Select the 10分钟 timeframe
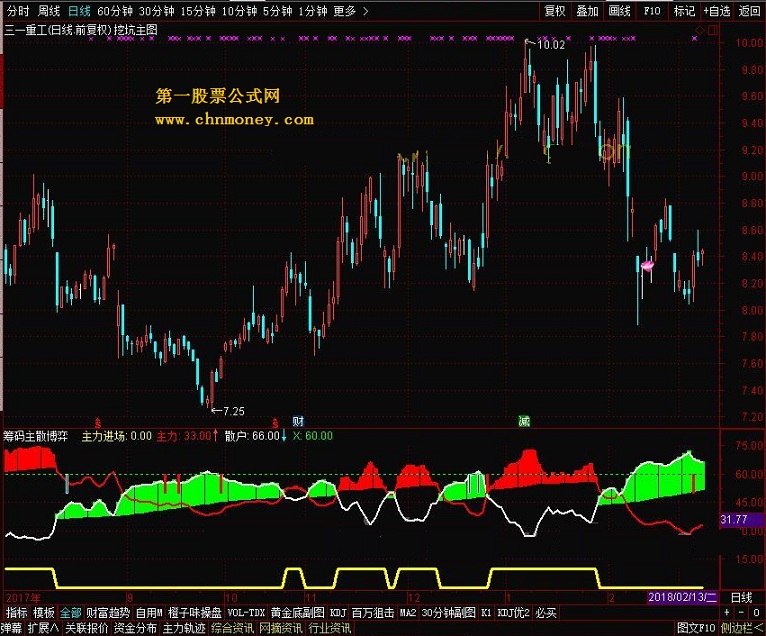 pyautogui.click(x=239, y=11)
